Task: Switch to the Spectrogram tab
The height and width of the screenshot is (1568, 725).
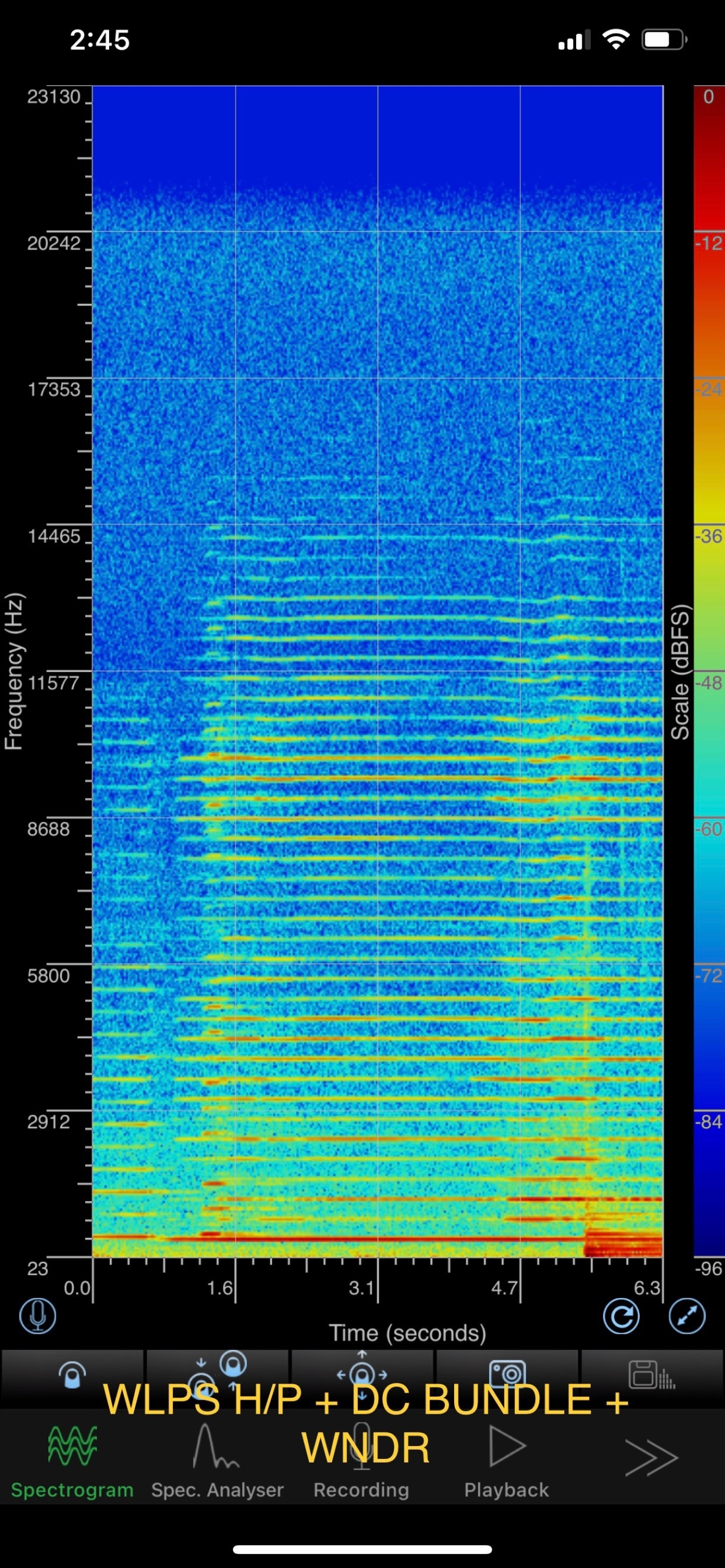Action: tap(72, 1461)
